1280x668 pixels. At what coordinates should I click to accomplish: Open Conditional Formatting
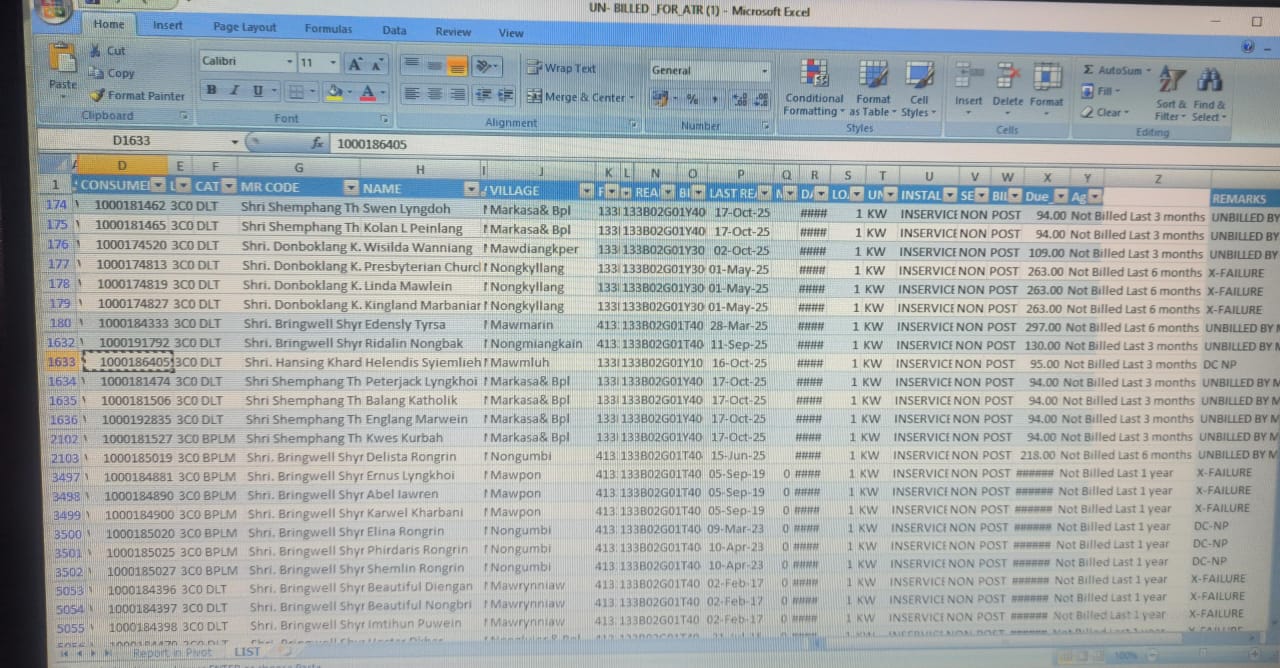tap(813, 88)
